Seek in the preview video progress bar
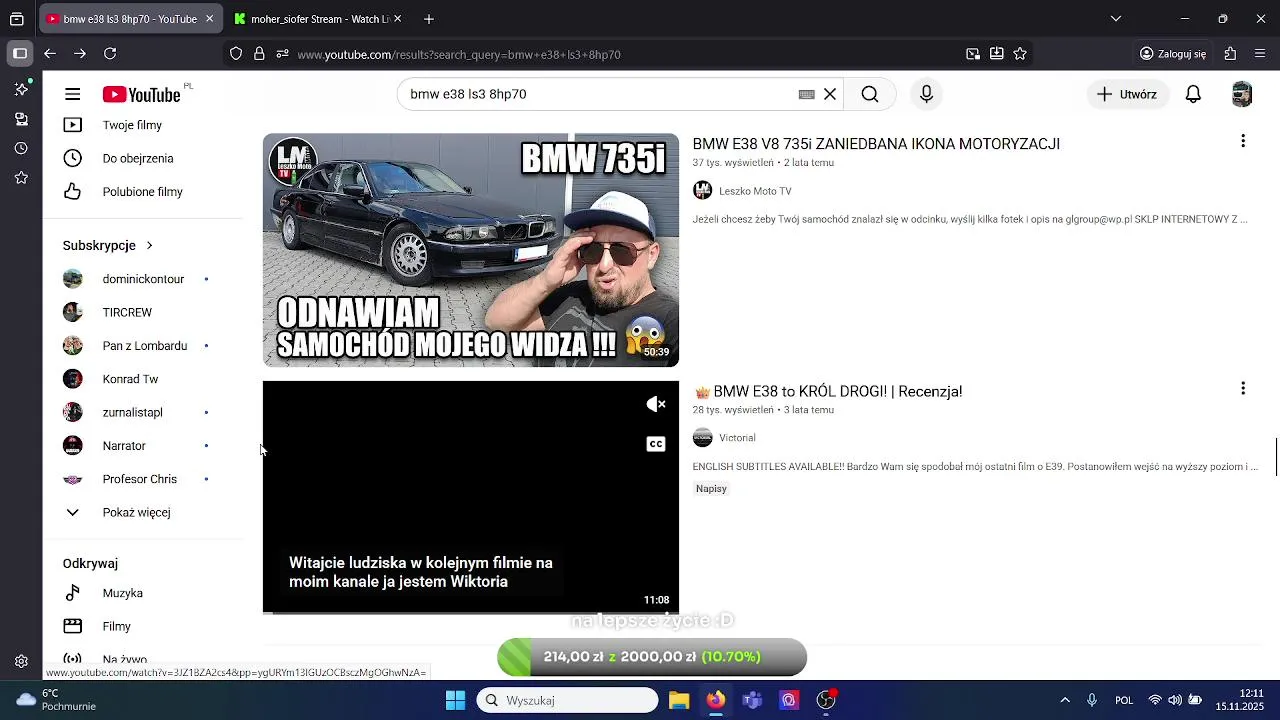 tap(471, 612)
